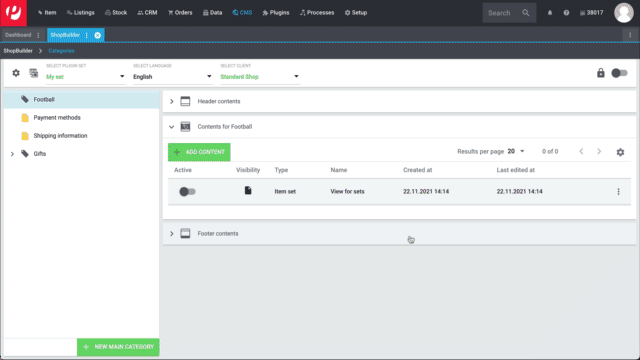Close the ShopBuilder tab
Image resolution: width=640 pixels, height=360 pixels.
click(x=98, y=35)
